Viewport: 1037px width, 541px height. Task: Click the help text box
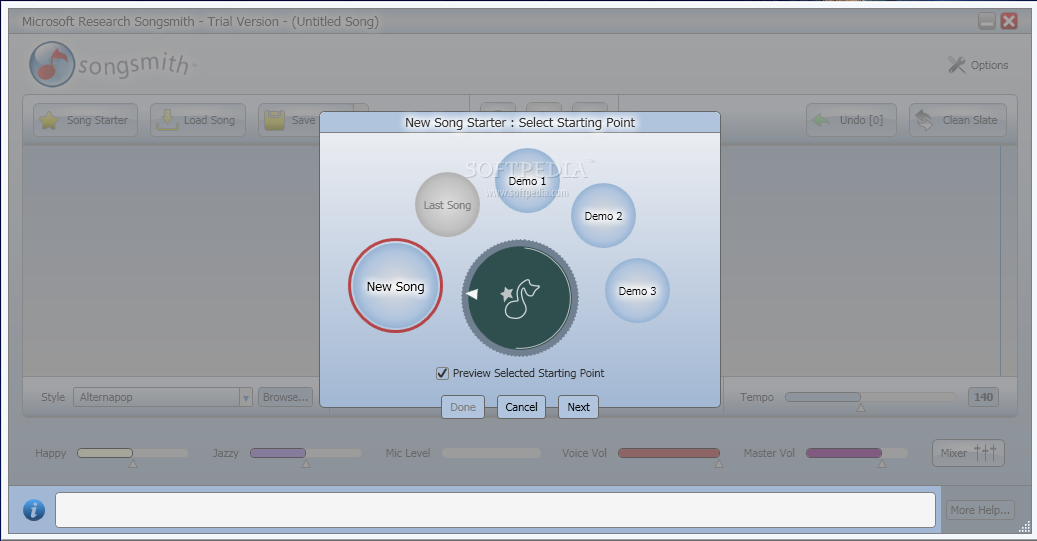point(495,510)
